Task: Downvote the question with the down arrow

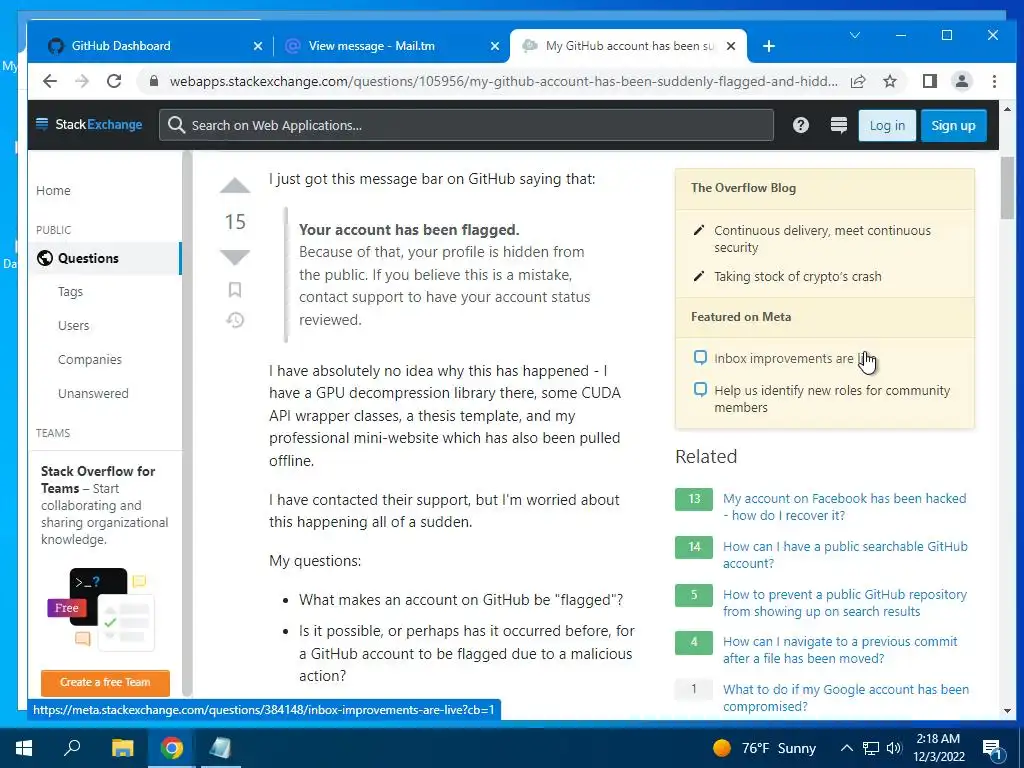Action: pyautogui.click(x=235, y=257)
